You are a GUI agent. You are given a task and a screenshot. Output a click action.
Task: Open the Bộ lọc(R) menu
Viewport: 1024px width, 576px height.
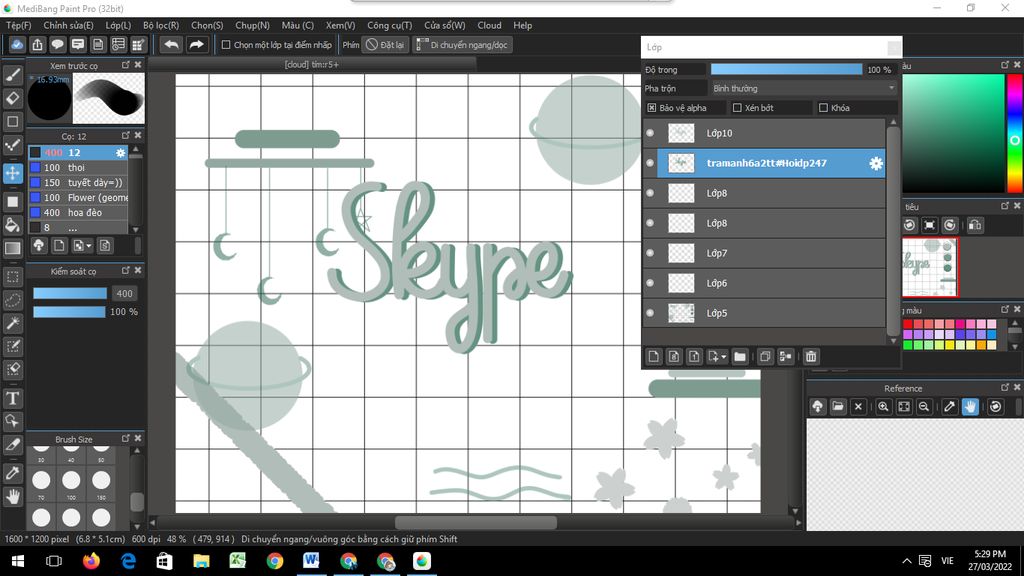(161, 25)
